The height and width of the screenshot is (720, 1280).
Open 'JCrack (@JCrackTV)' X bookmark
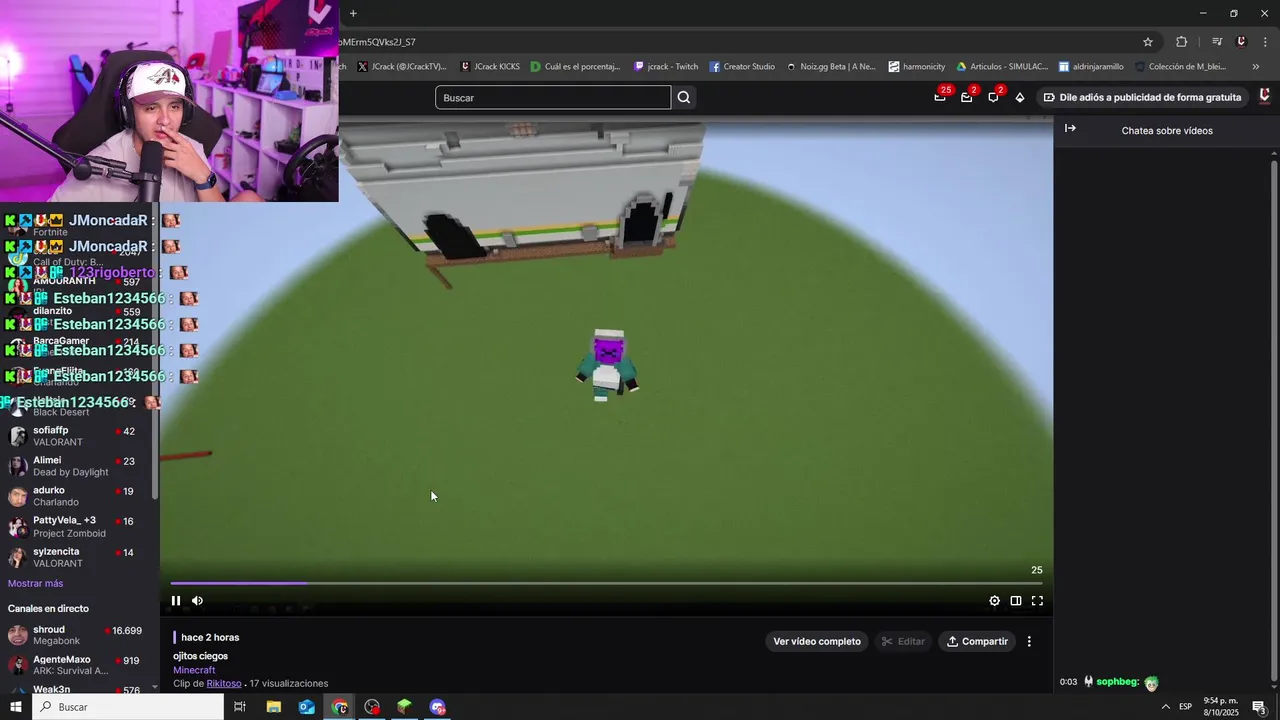pyautogui.click(x=401, y=67)
